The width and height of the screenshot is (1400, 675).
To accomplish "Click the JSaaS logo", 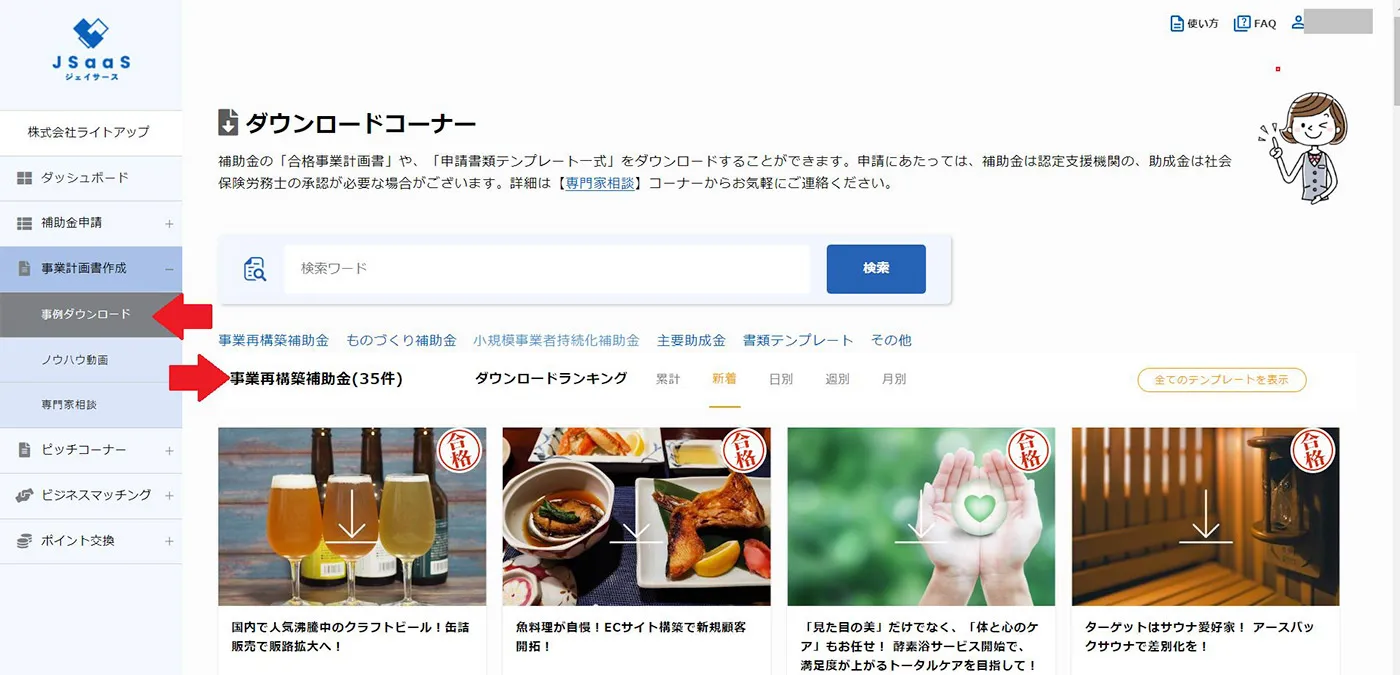I will click(x=90, y=51).
